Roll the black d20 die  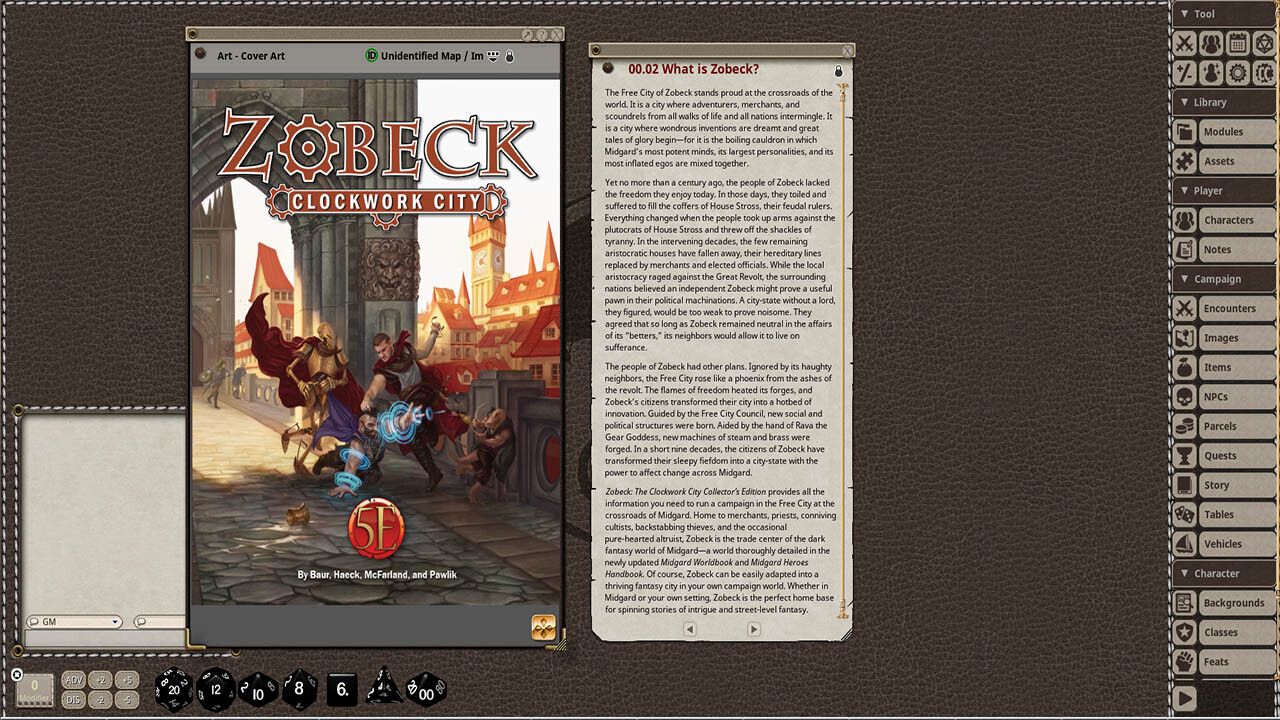point(174,688)
